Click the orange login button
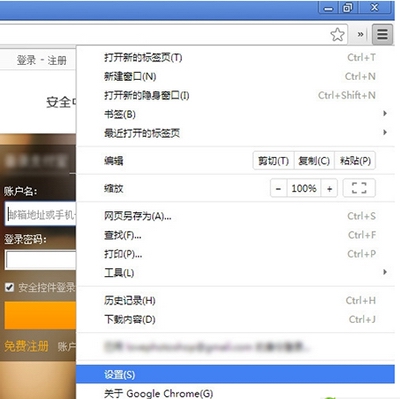 [x=40, y=315]
